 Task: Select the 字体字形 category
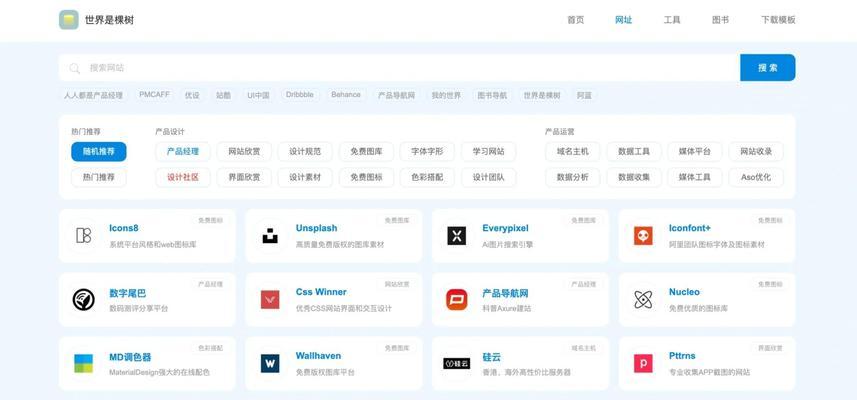pyautogui.click(x=427, y=151)
